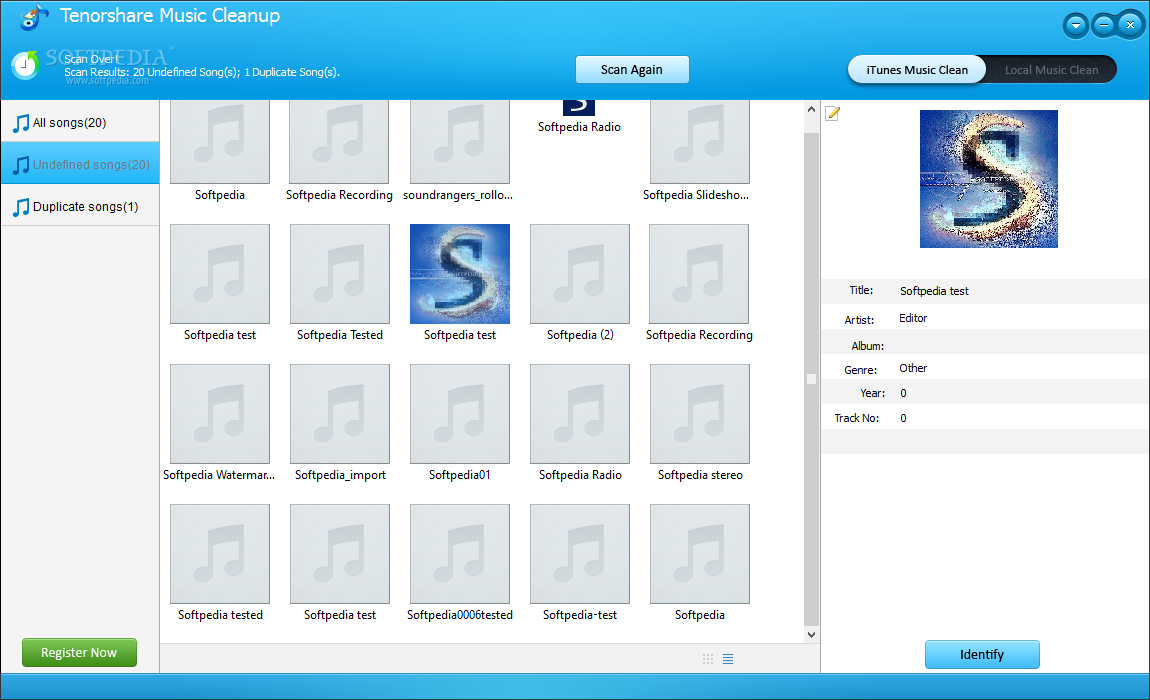Click scrollbar down arrow in song grid

tap(811, 635)
